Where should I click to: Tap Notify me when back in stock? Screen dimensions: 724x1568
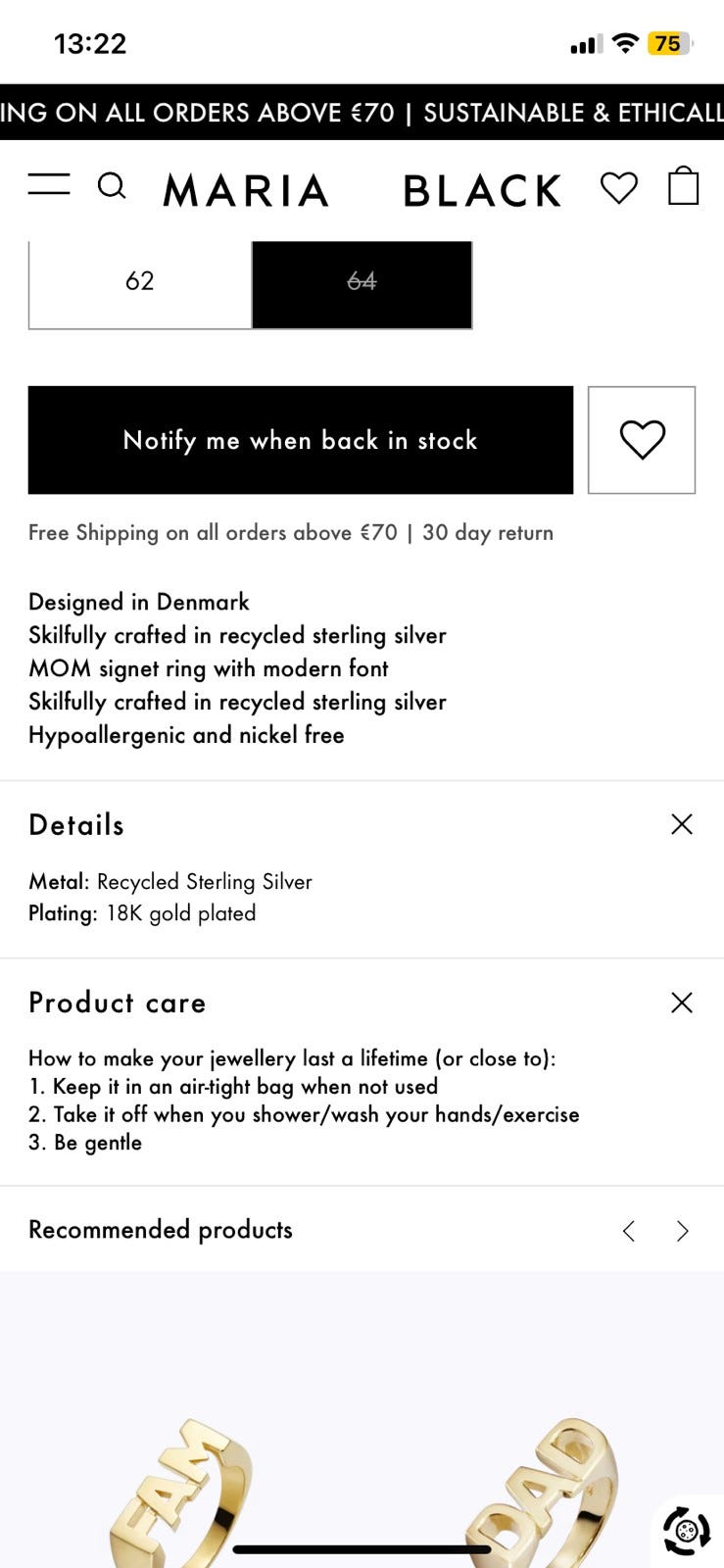point(301,440)
